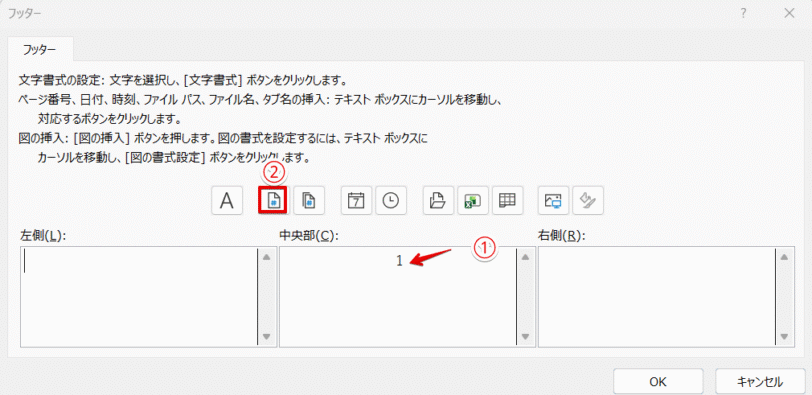This screenshot has height=395, width=812.
Task: Select the フッター tab
Action: pyautogui.click(x=40, y=50)
